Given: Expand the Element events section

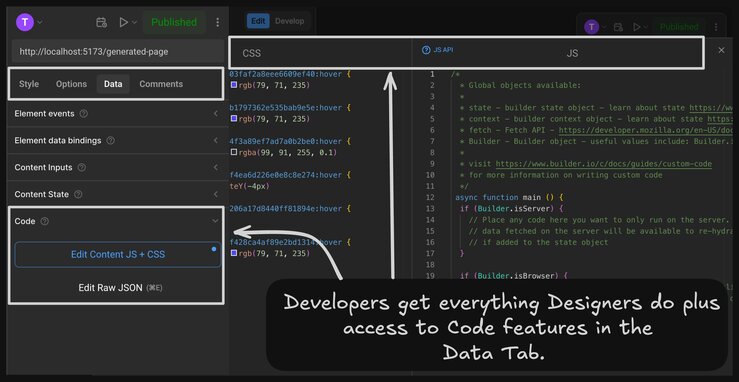Looking at the screenshot, I should click(216, 114).
